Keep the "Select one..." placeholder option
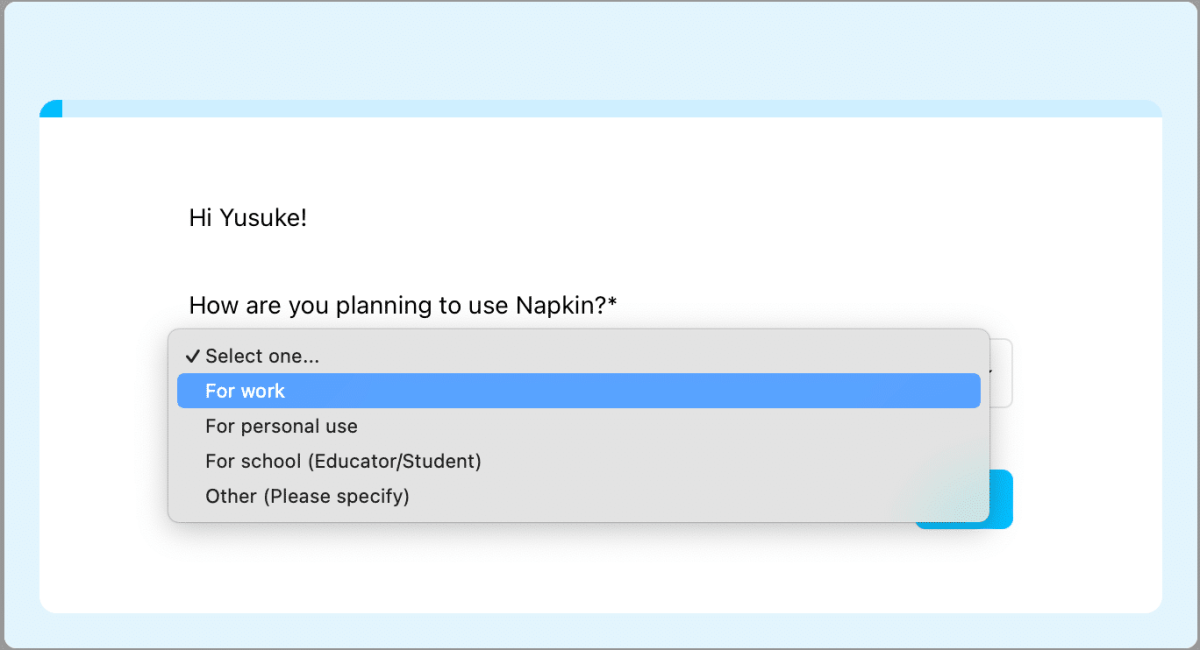This screenshot has width=1200, height=650. point(262,356)
